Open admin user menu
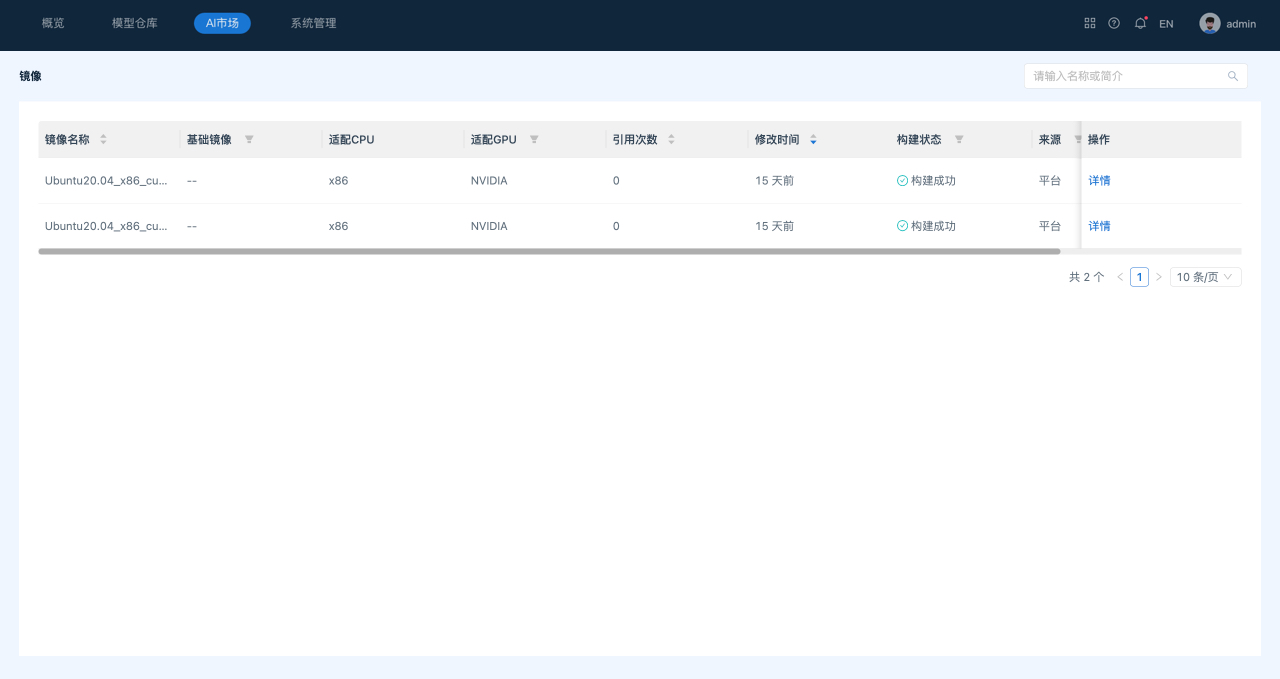 pyautogui.click(x=1228, y=23)
